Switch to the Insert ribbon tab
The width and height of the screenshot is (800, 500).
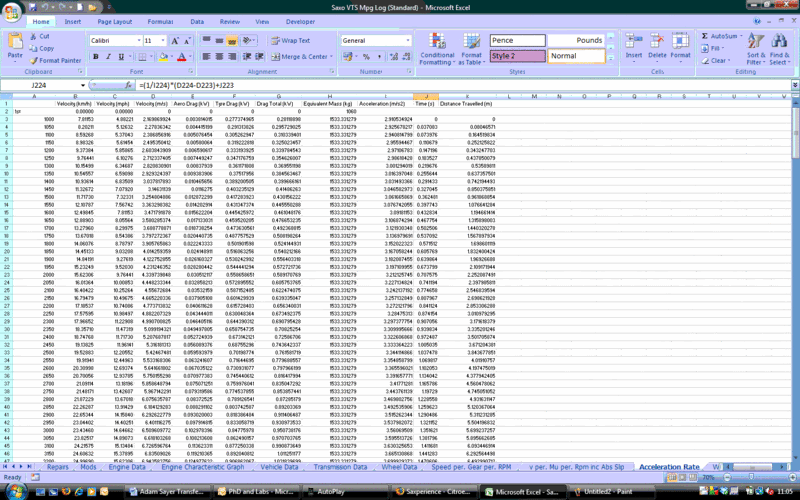tap(72, 22)
